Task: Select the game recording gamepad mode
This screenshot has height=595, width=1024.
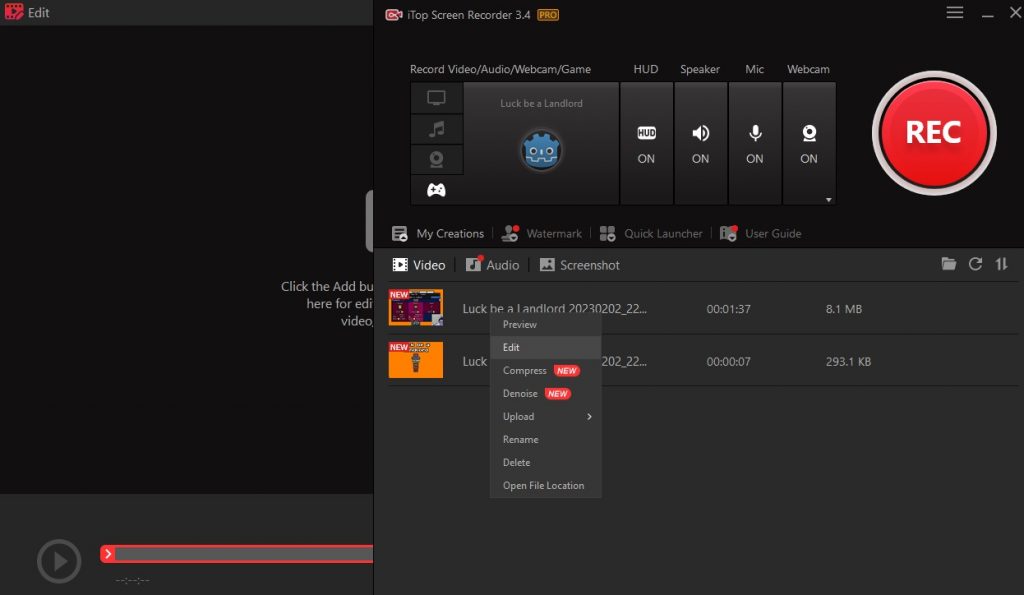Action: (x=436, y=189)
